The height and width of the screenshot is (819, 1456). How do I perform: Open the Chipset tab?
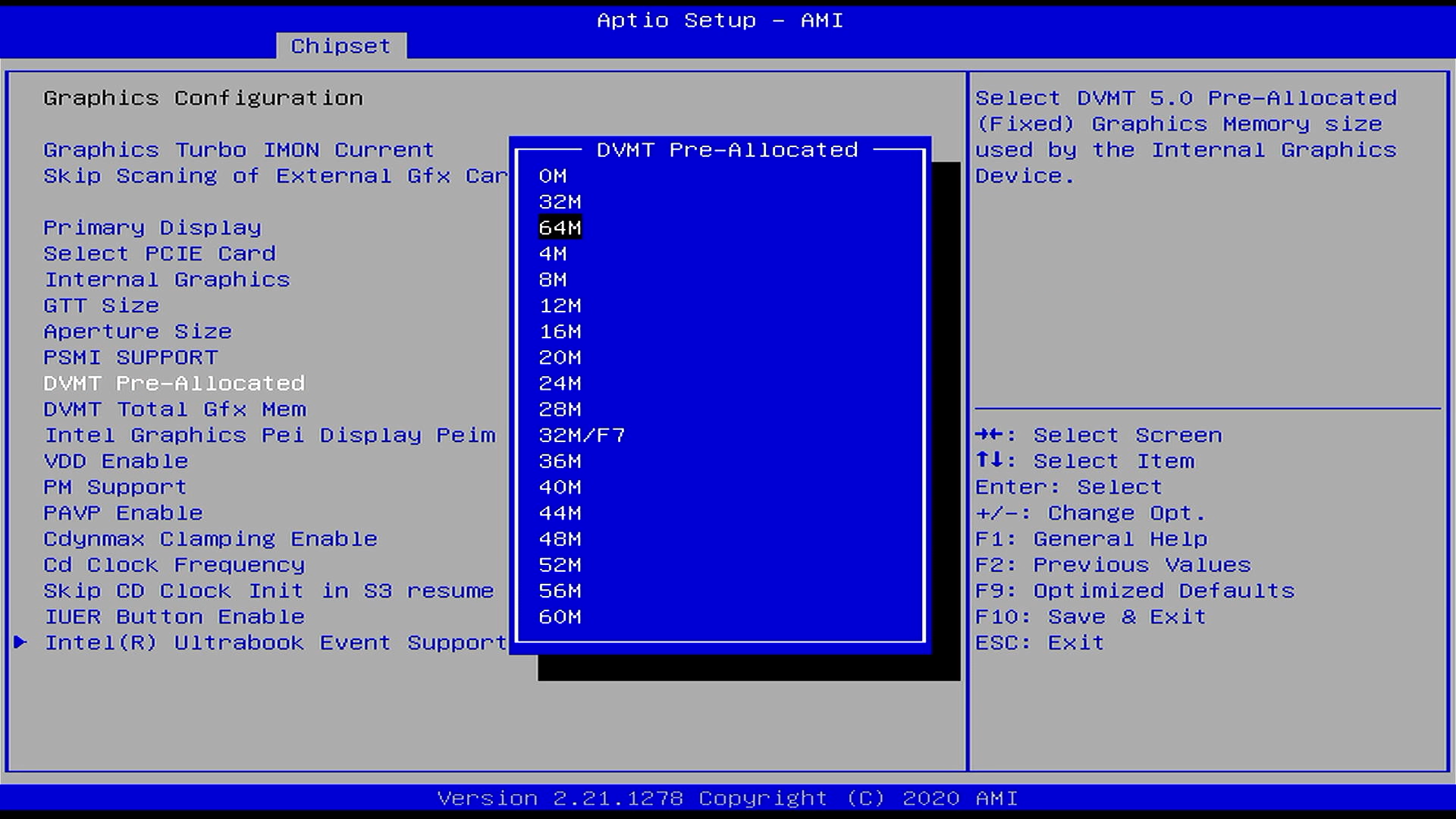[340, 46]
